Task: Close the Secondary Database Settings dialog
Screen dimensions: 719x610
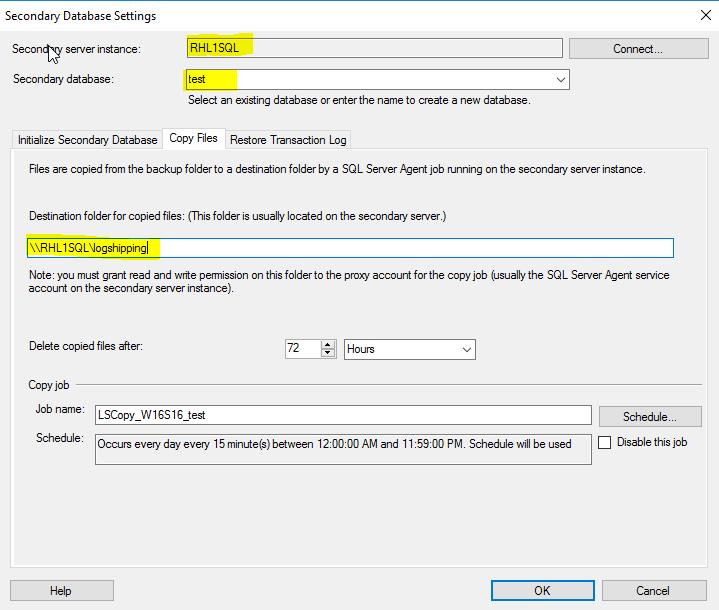Action: point(706,15)
